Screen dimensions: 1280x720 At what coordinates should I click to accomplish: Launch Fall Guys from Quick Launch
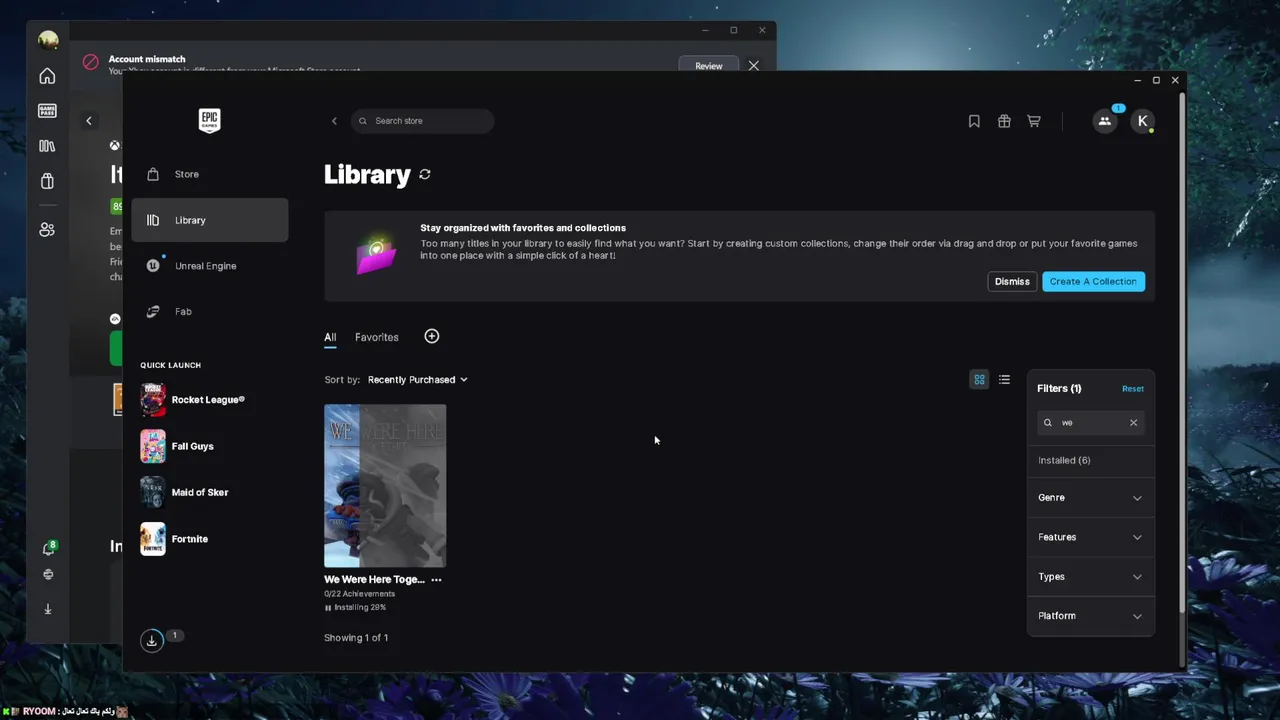tap(177, 446)
